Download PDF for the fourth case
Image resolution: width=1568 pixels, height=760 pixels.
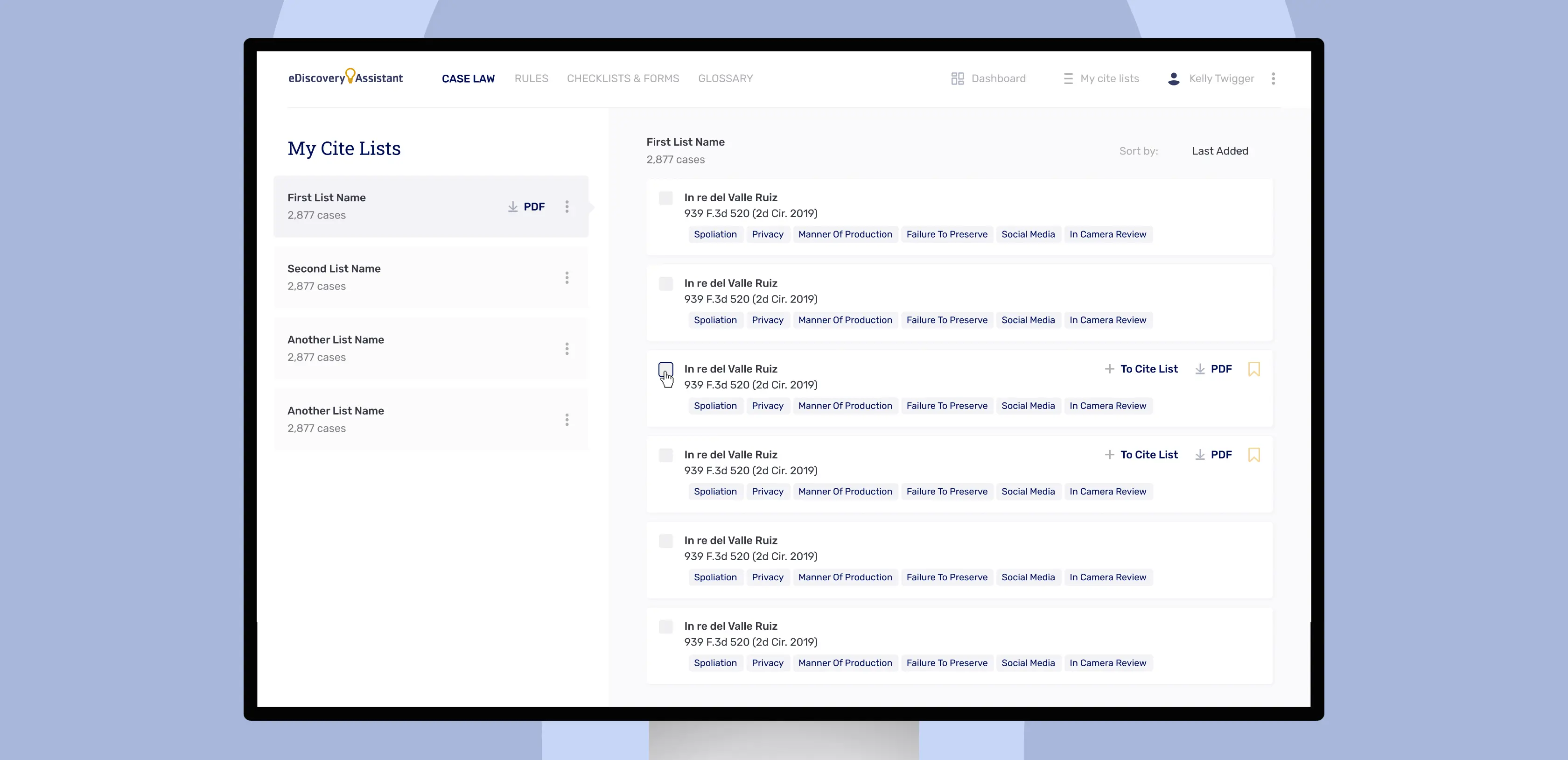(x=1214, y=455)
